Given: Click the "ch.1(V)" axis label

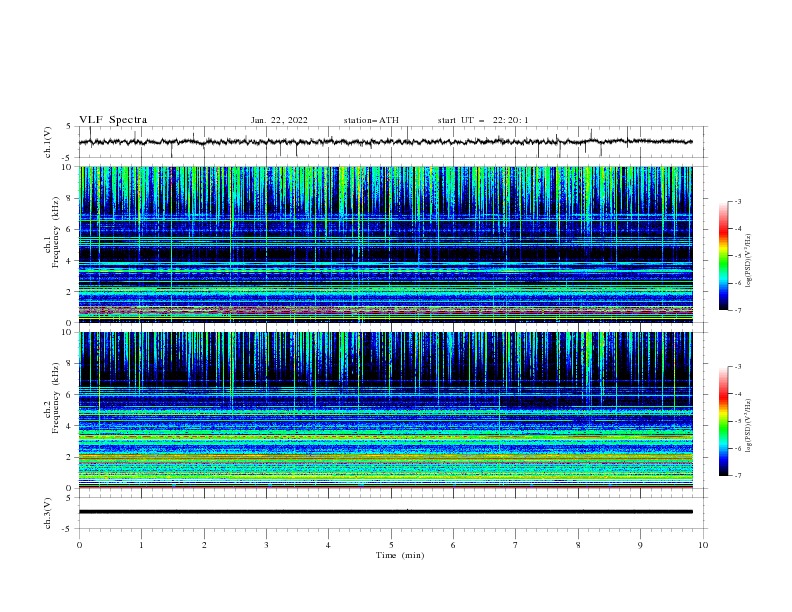Looking at the screenshot, I should [47, 142].
